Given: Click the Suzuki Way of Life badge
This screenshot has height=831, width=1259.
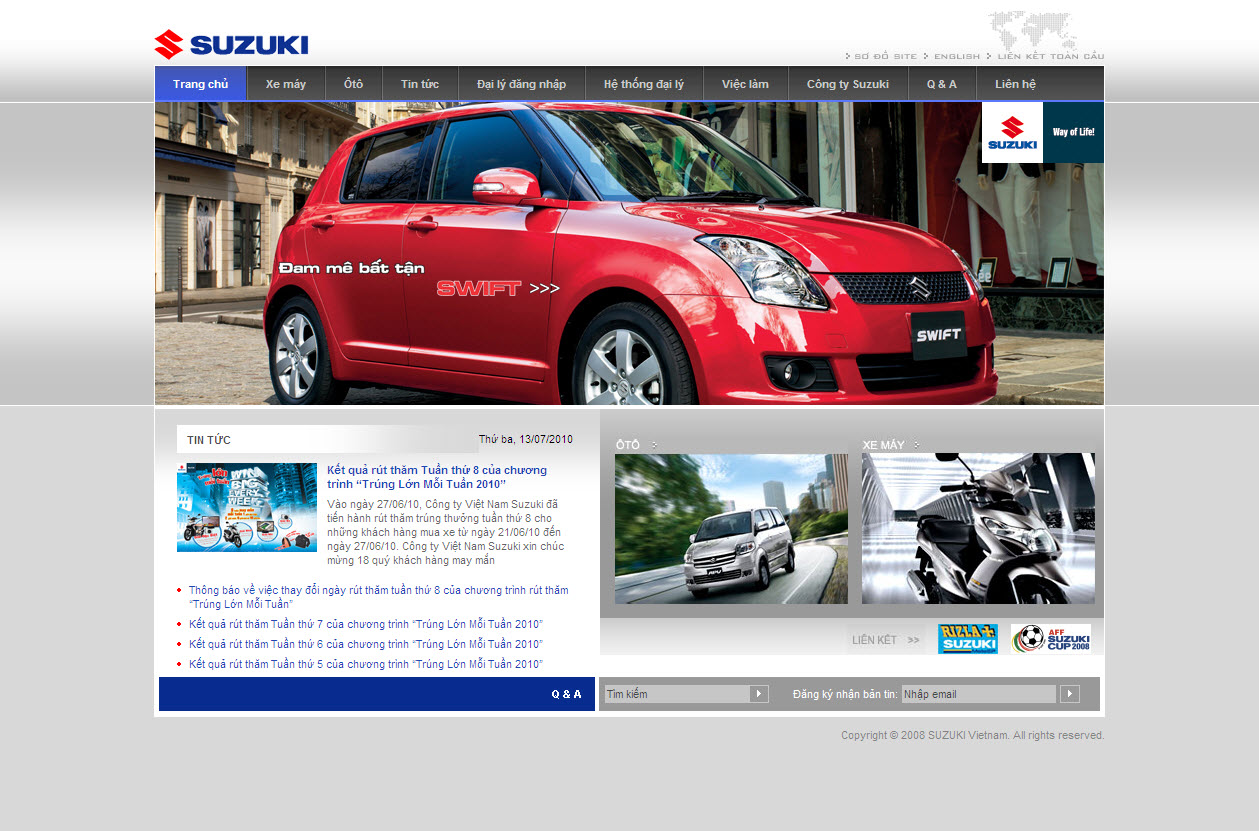Looking at the screenshot, I should click(x=1043, y=132).
